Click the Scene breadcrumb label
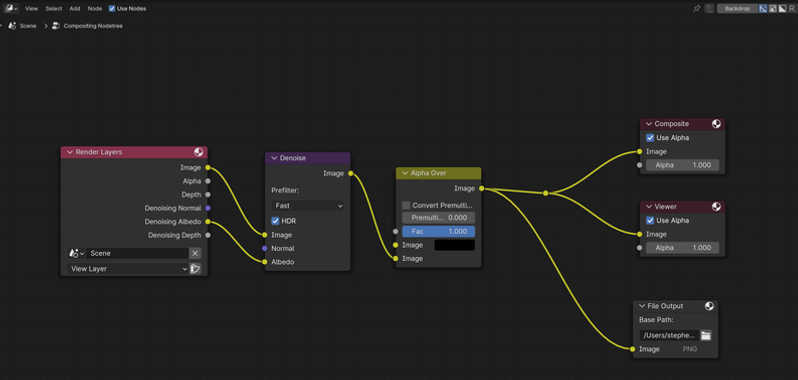 pyautogui.click(x=28, y=26)
